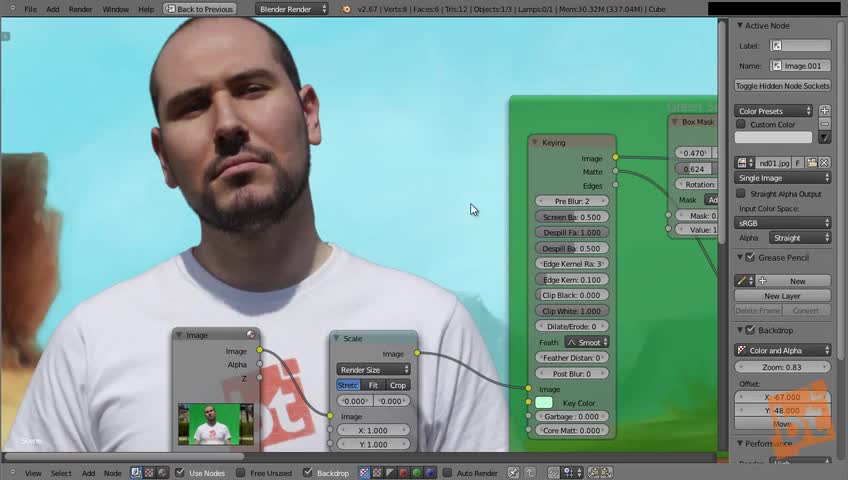Click the custom color swatch field
Screen dimensions: 848x480
pos(773,137)
